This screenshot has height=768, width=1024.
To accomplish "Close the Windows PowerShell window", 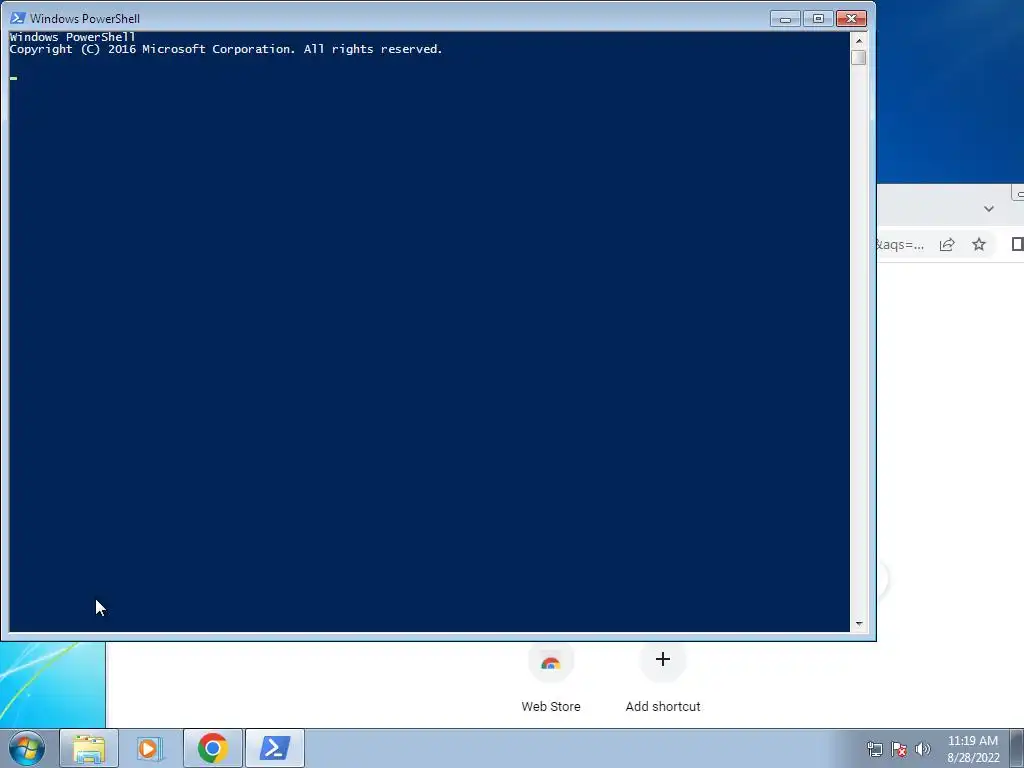I will pyautogui.click(x=851, y=19).
